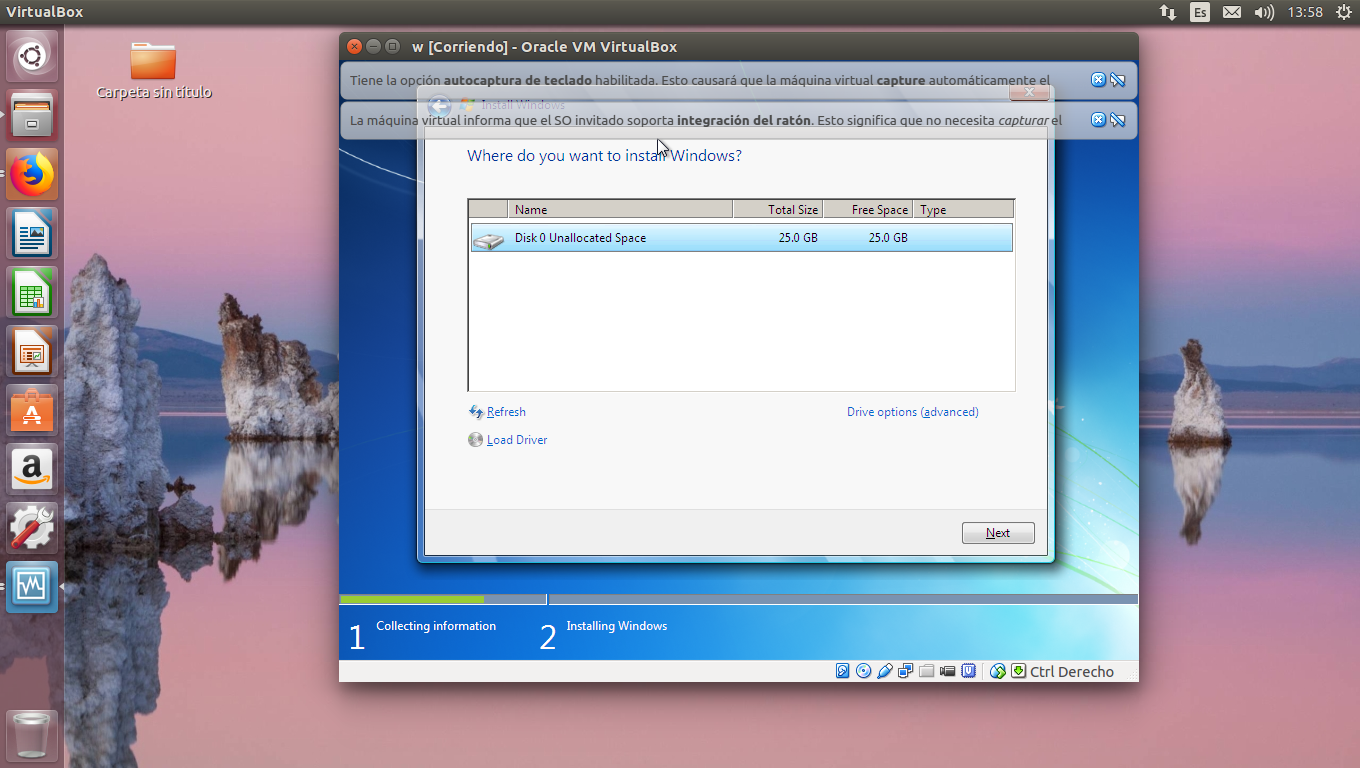Click the back arrow in Install Windows
This screenshot has height=768, width=1360.
[439, 105]
